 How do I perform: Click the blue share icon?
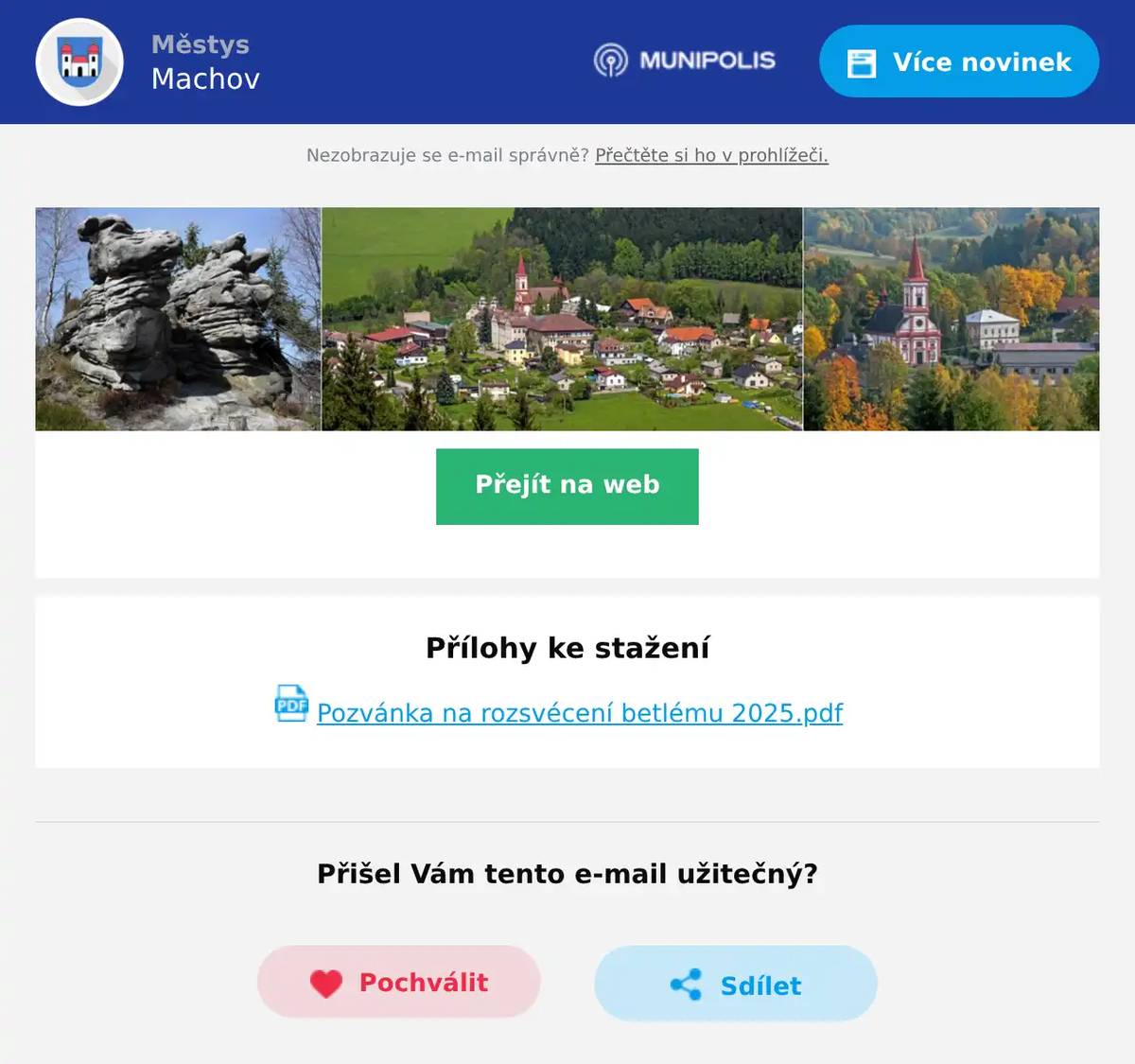pos(686,985)
